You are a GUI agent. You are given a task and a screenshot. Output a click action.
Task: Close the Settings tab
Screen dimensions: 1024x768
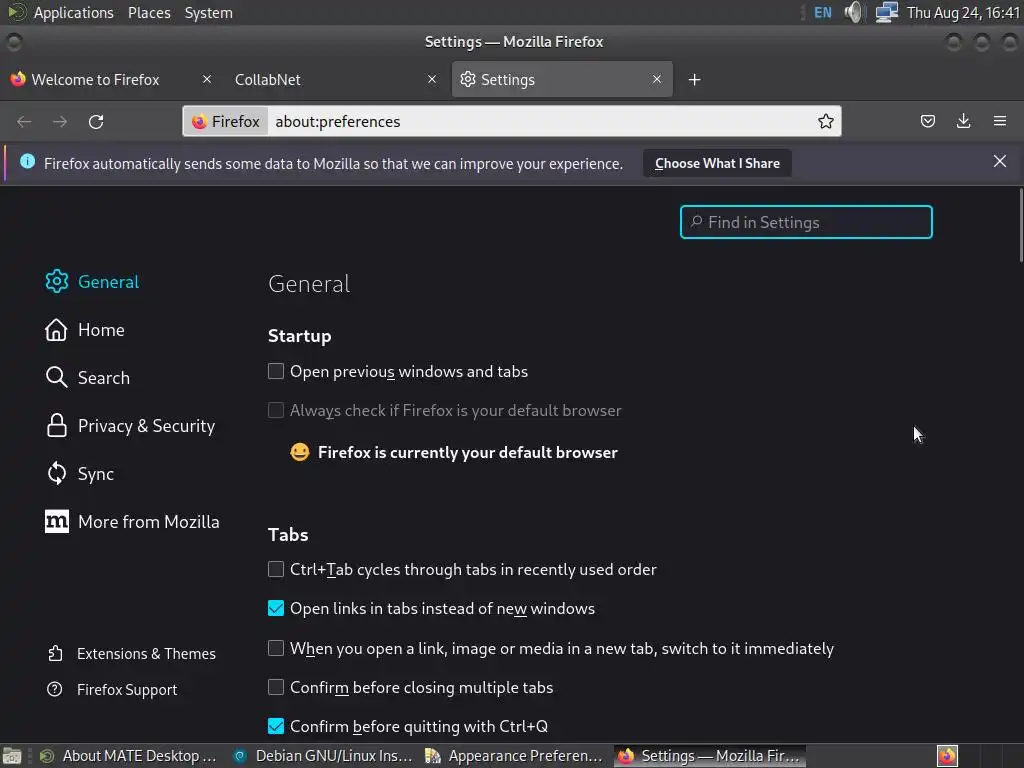click(x=657, y=79)
